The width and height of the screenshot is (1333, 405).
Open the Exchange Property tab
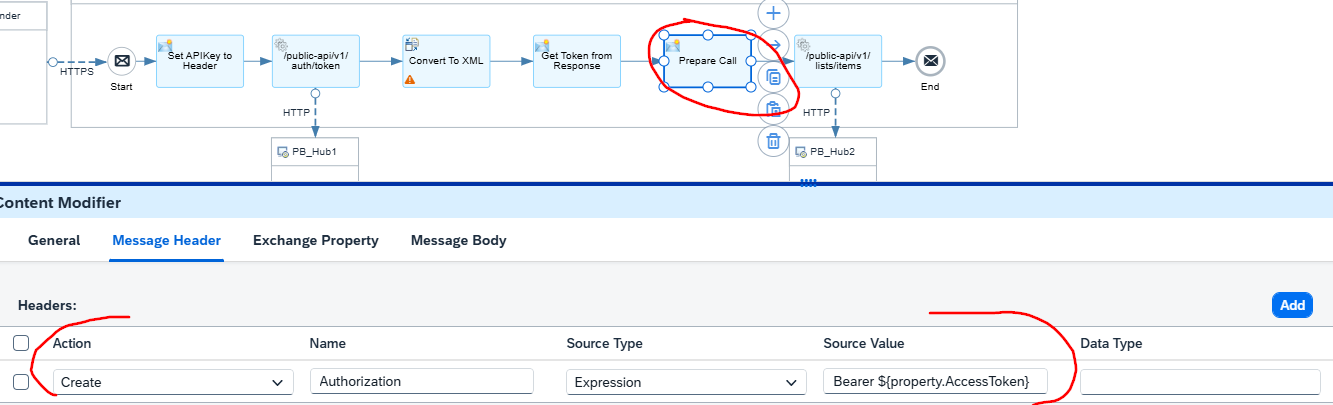coord(315,240)
